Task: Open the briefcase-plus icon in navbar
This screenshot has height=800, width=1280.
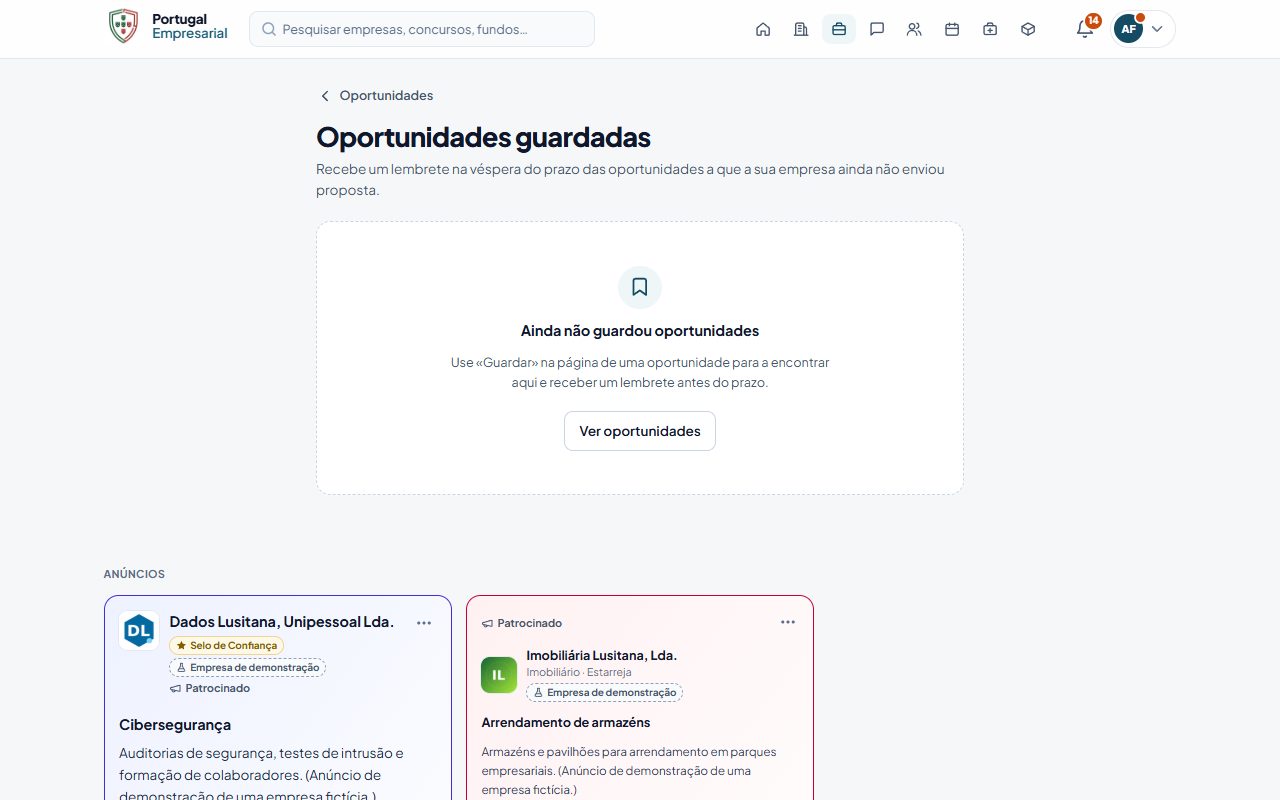Action: pyautogui.click(x=990, y=29)
